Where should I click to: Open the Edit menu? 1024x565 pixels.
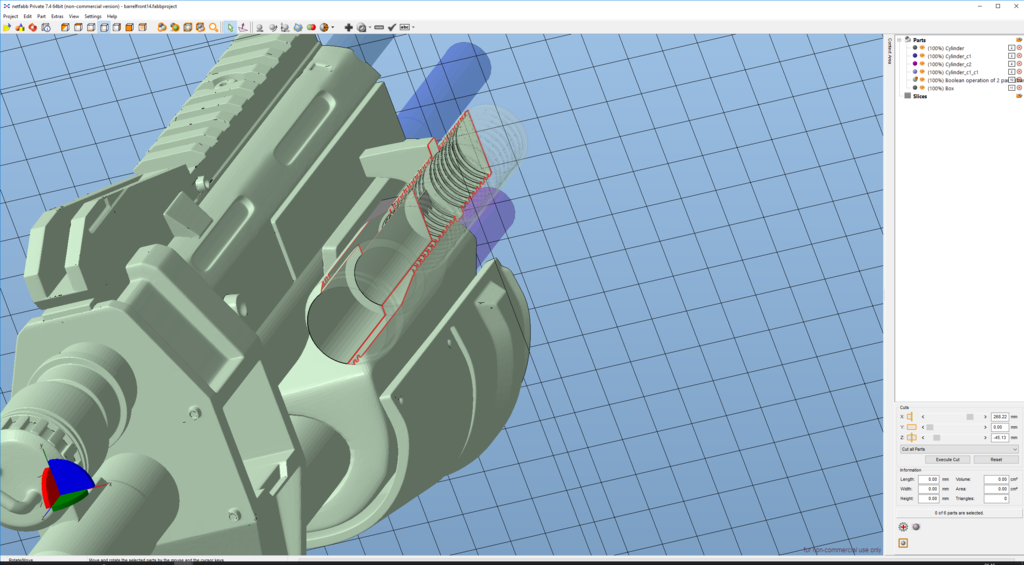(x=27, y=16)
